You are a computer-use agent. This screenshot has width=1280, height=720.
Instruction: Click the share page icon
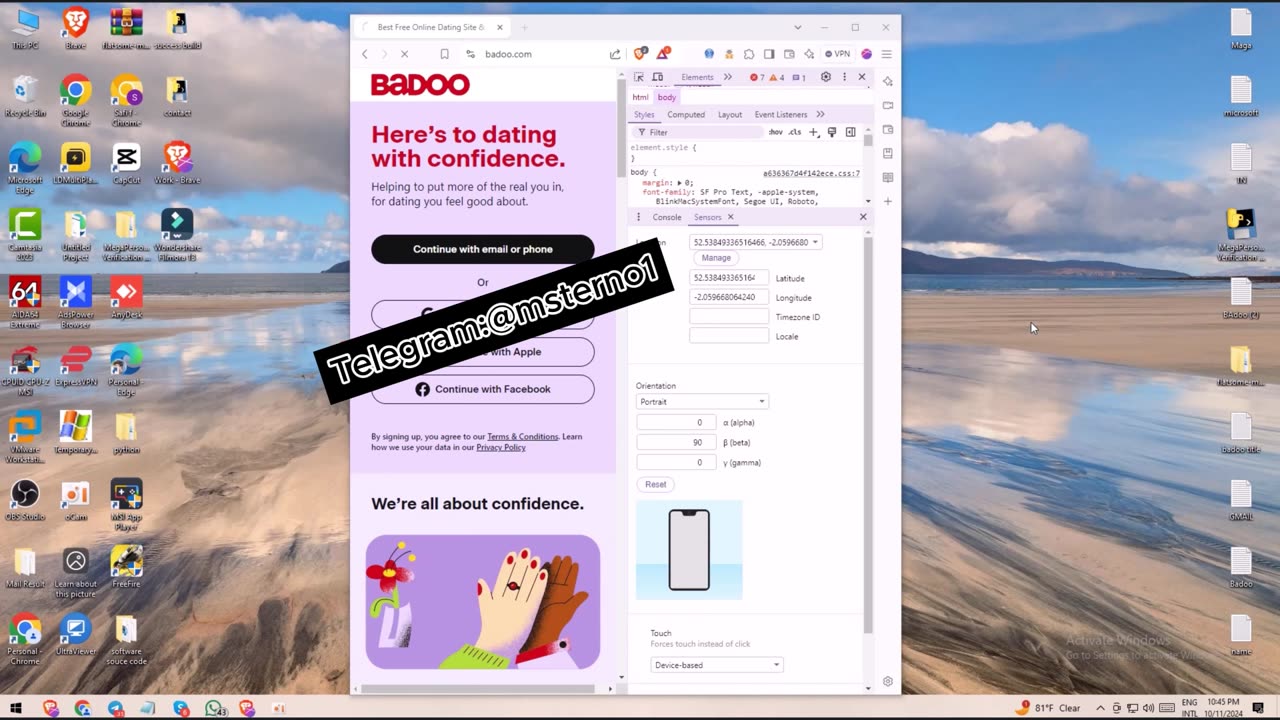click(x=615, y=54)
